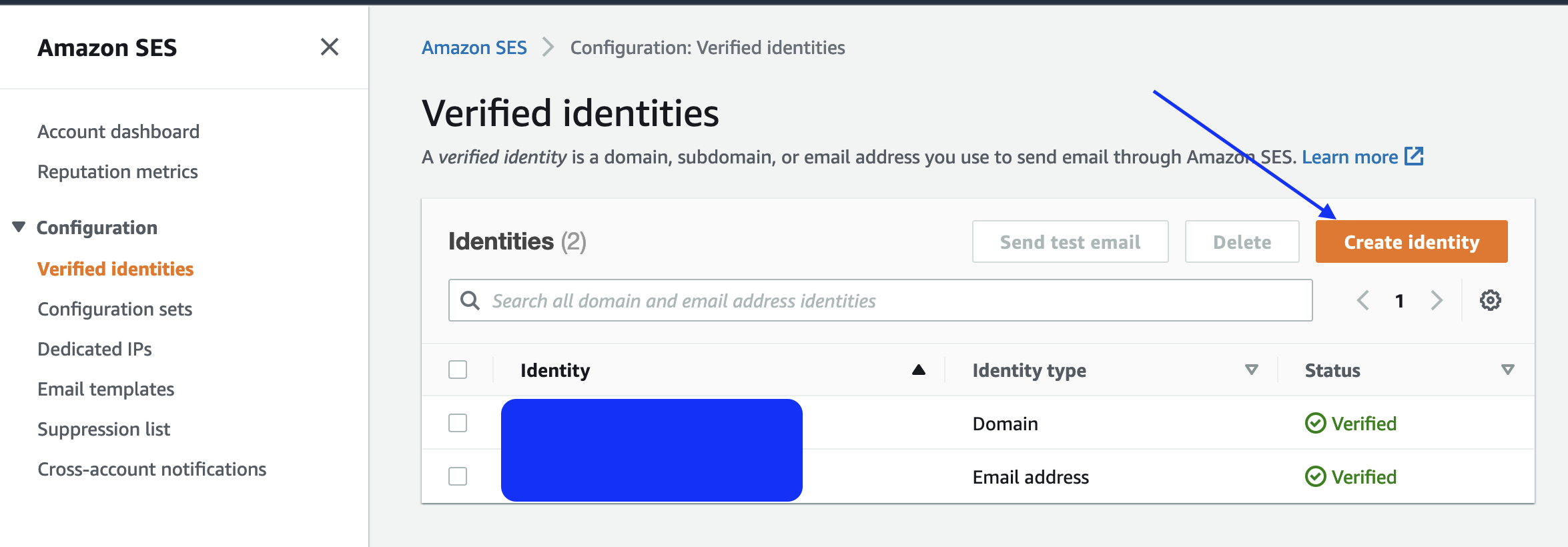Toggle the select-all checkbox in the table header
This screenshot has height=547, width=1568.
[x=458, y=368]
